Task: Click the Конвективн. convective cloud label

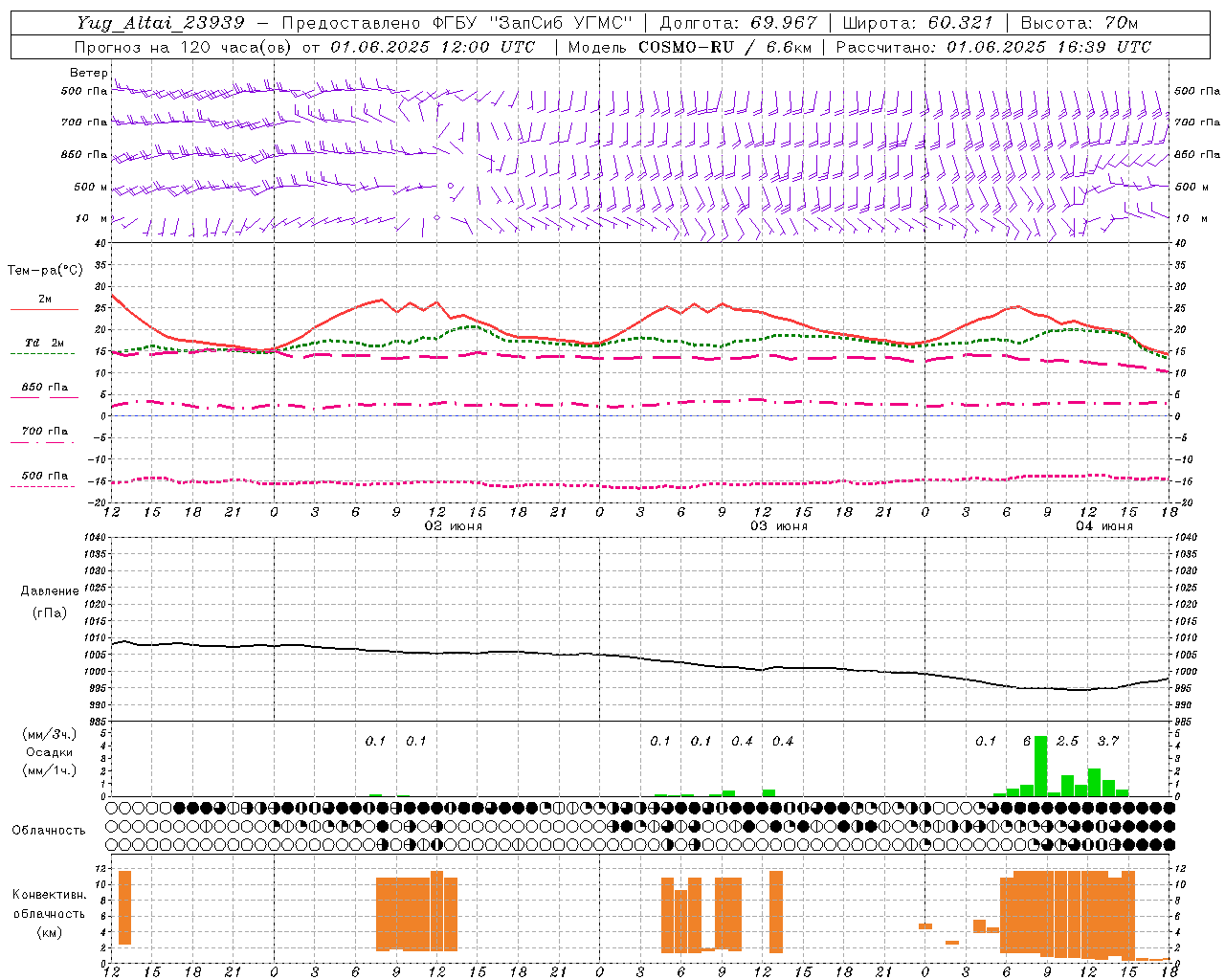Action: 49,895
